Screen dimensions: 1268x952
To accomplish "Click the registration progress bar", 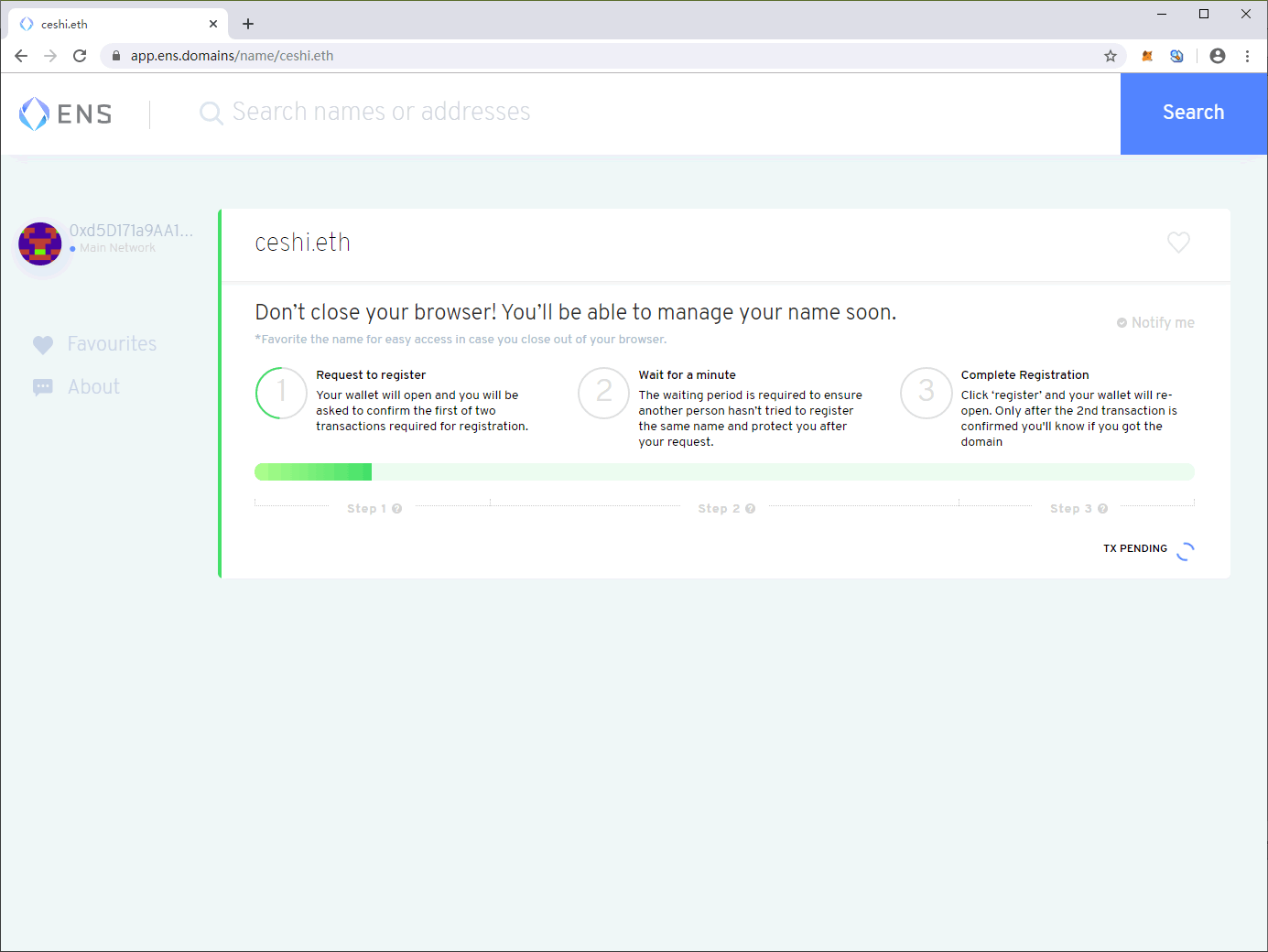I will [x=724, y=471].
